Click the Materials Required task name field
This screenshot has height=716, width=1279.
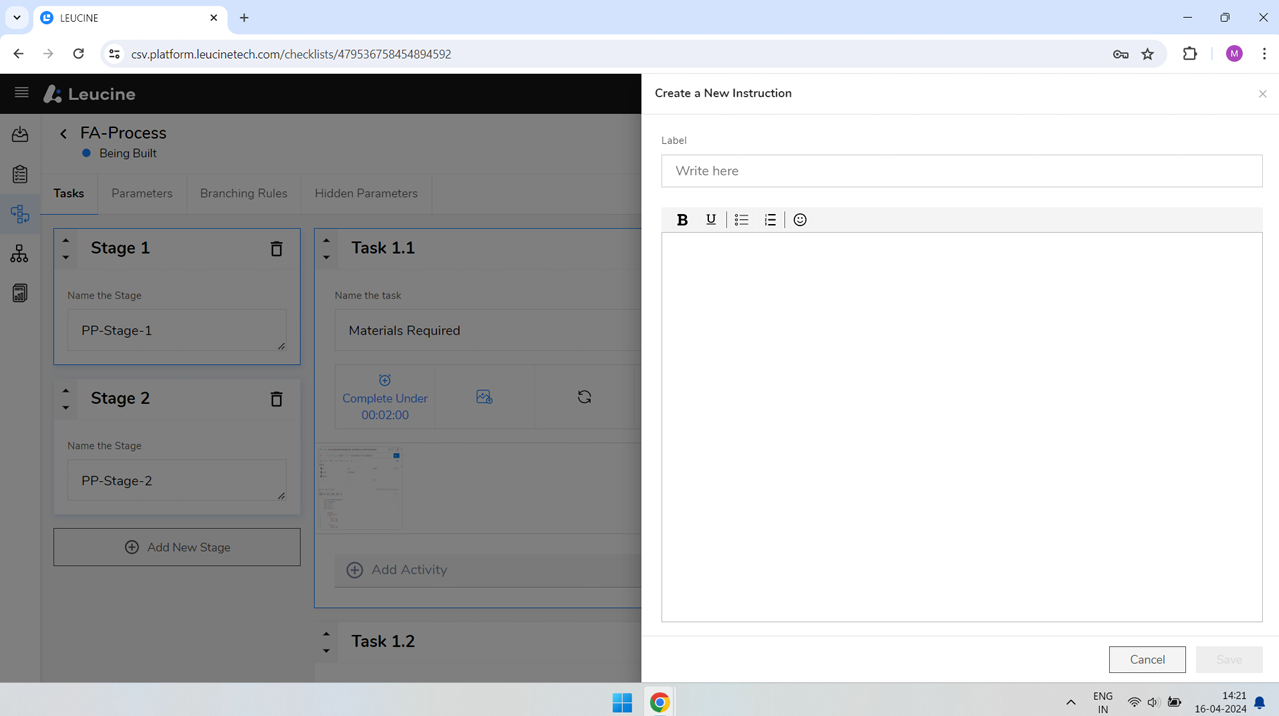[488, 330]
